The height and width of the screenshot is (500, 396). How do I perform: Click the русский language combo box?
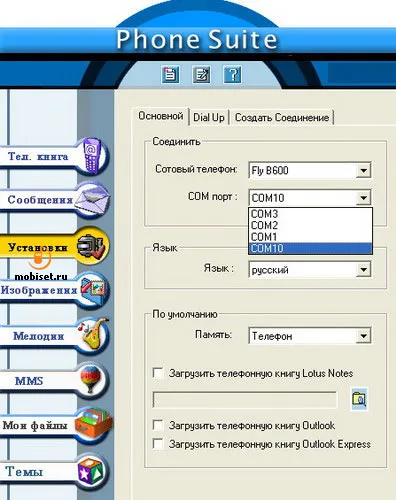click(309, 269)
